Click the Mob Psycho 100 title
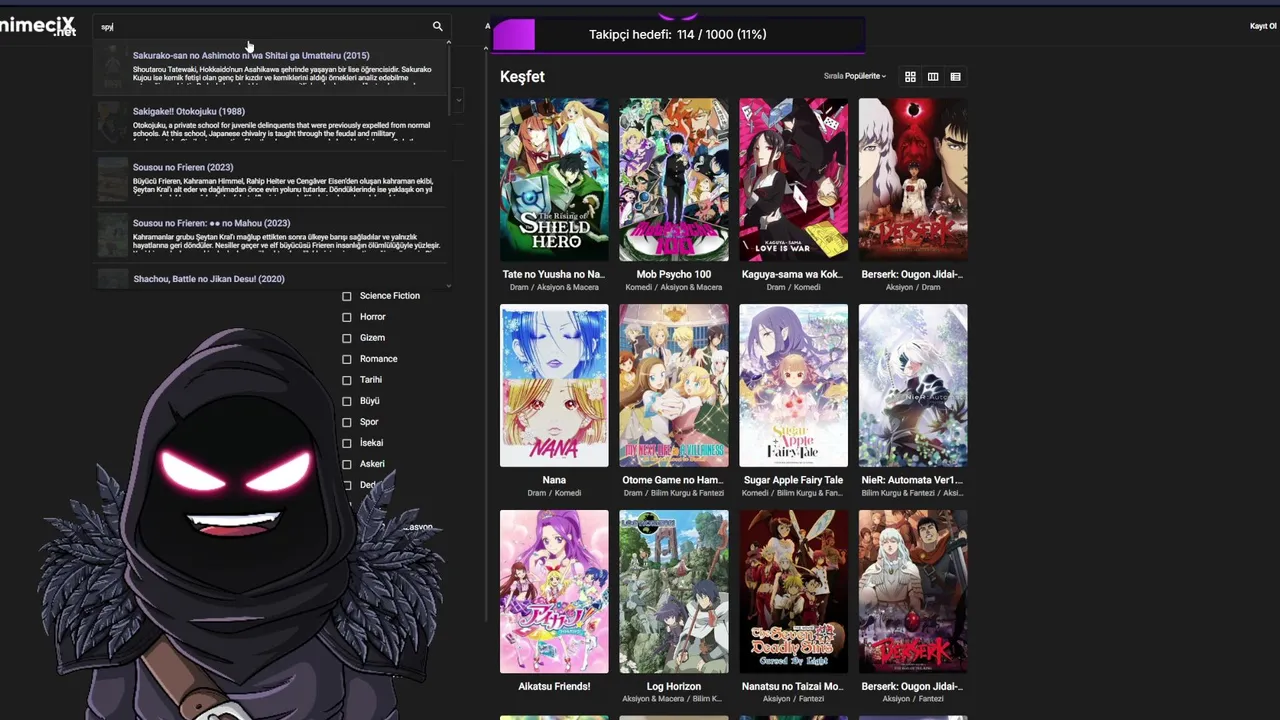Screen dimensions: 1280x720 tap(674, 274)
